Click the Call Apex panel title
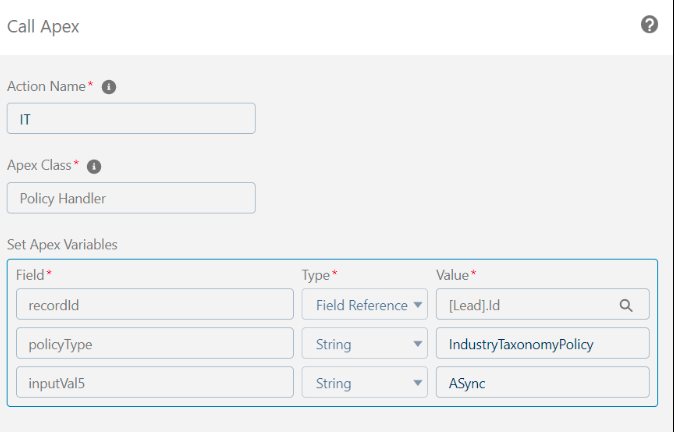Viewport: 674px width, 432px height. [43, 27]
